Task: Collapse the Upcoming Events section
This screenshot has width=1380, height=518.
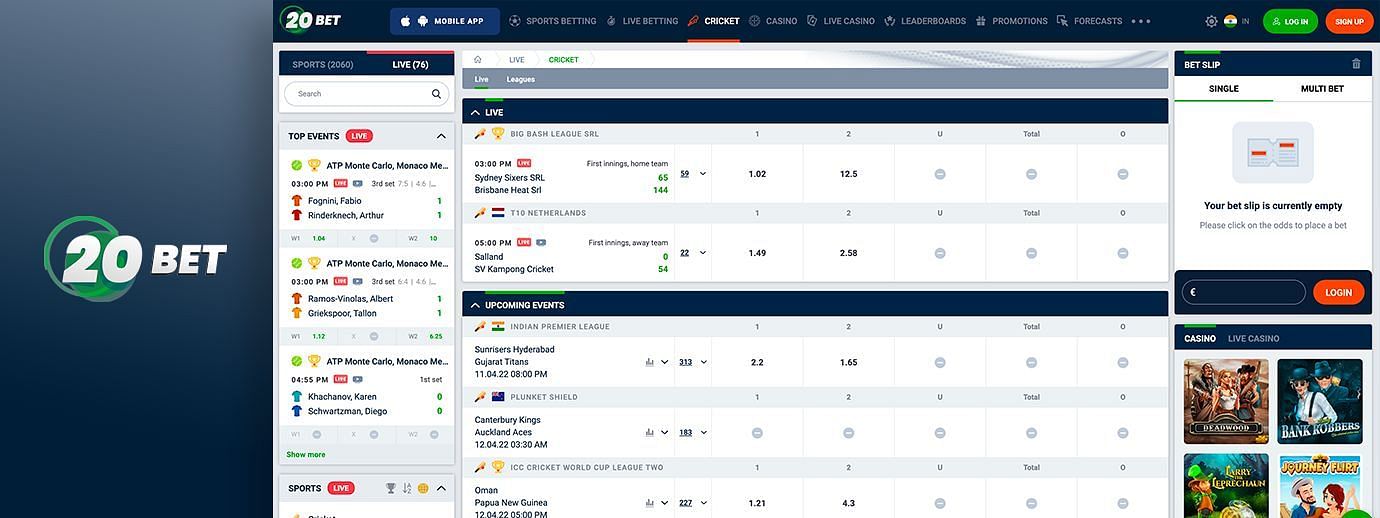Action: click(x=475, y=305)
